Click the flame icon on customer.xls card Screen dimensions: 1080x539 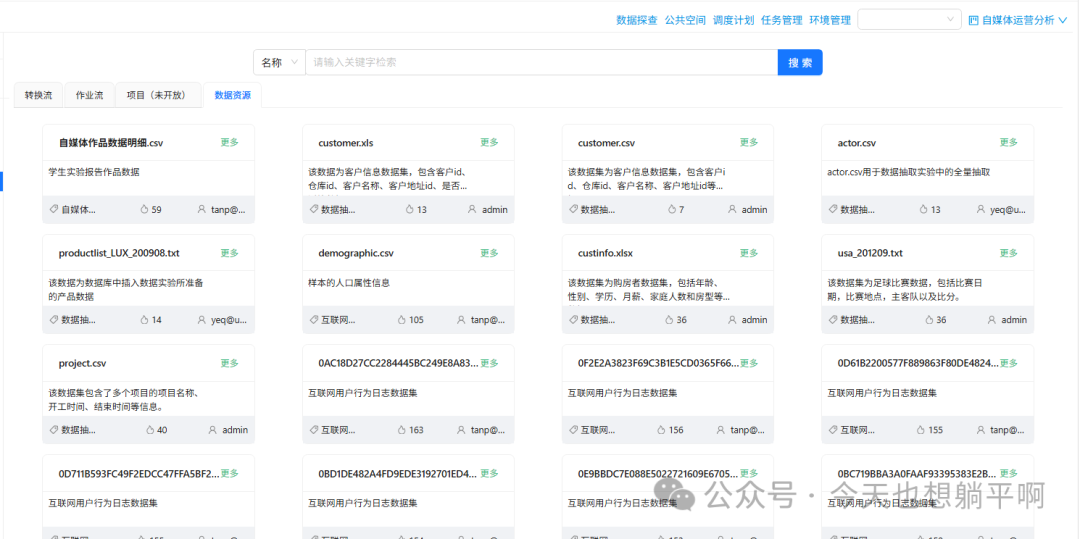[410, 209]
